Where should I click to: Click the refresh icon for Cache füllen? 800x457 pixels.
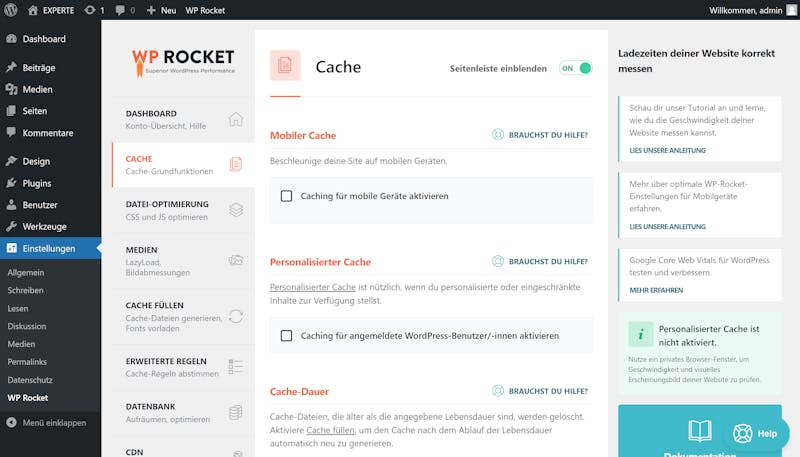pos(236,316)
